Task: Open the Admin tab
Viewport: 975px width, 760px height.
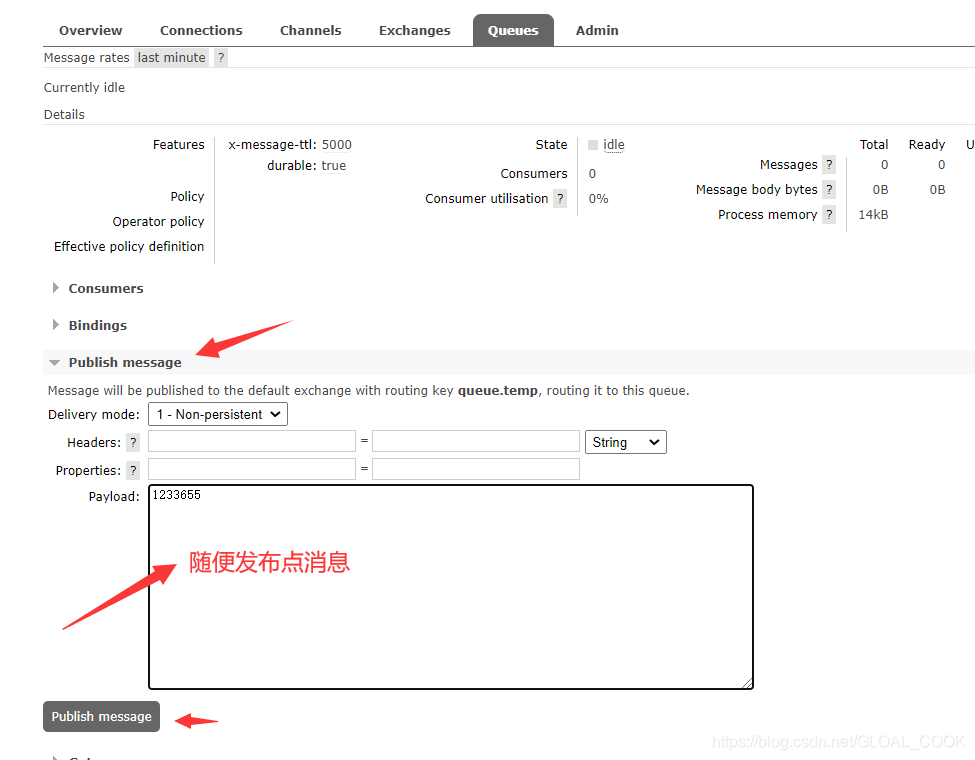Action: [596, 30]
